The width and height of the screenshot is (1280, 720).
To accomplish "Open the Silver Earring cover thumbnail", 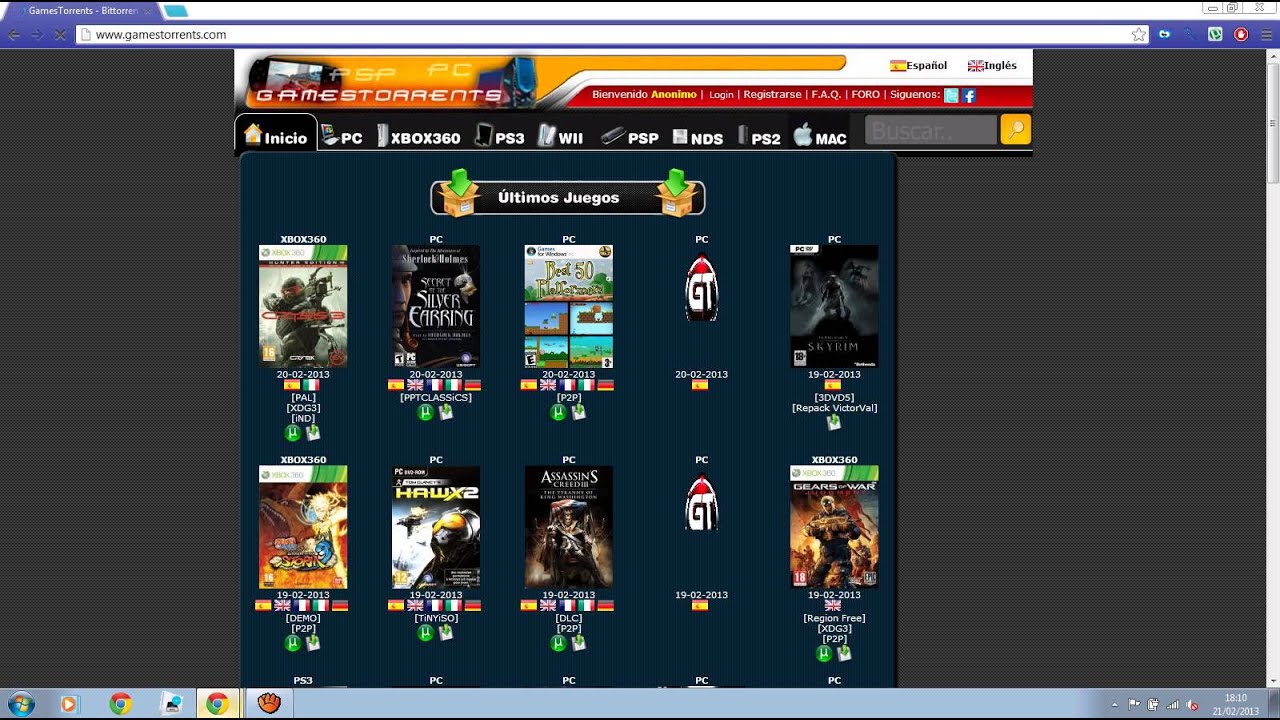I will tap(436, 306).
